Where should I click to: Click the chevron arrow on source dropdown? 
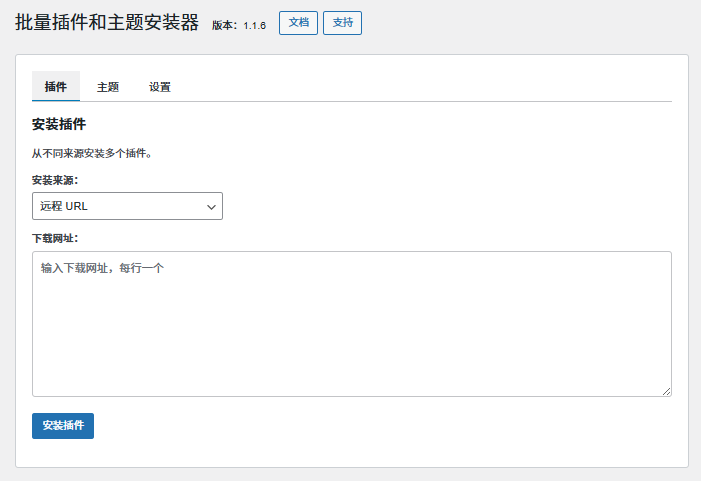tap(211, 207)
